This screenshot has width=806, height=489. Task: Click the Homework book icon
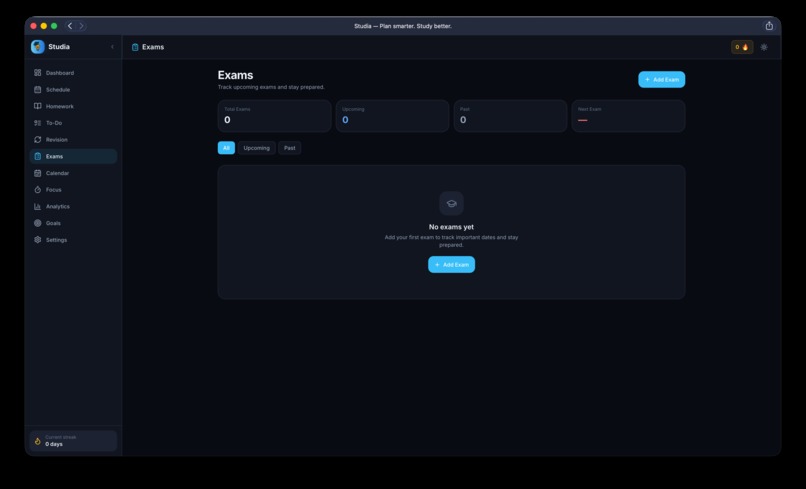pos(38,106)
